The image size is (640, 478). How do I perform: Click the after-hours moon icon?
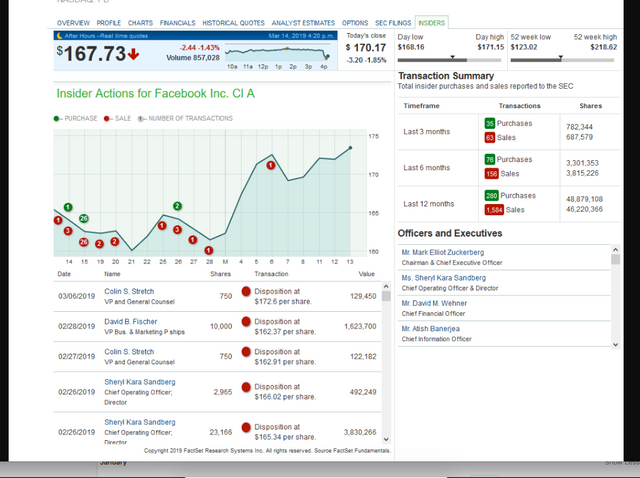pyautogui.click(x=60, y=36)
